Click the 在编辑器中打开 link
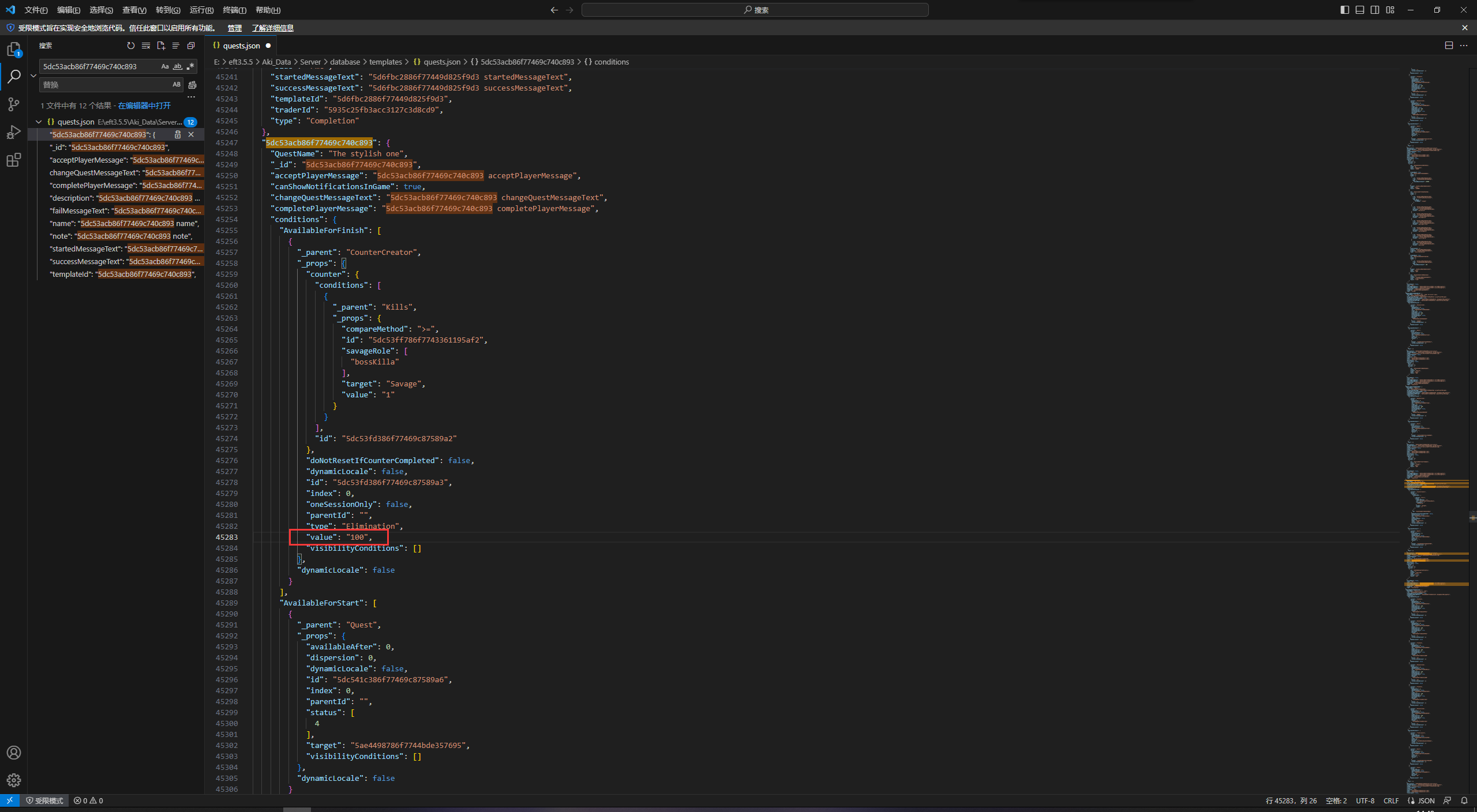The width and height of the screenshot is (1477, 812). click(144, 106)
